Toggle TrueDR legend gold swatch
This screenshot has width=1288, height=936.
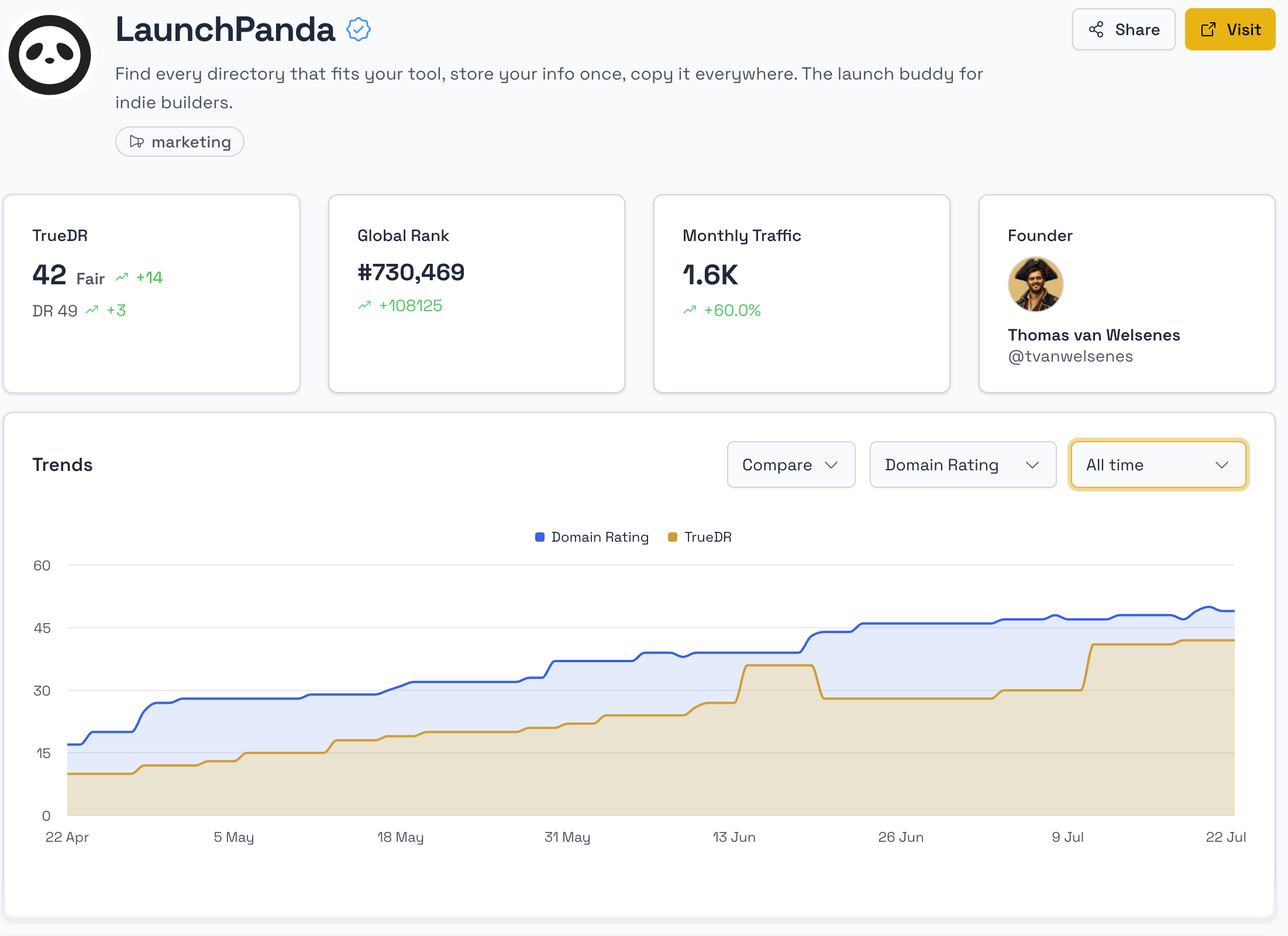pos(673,537)
